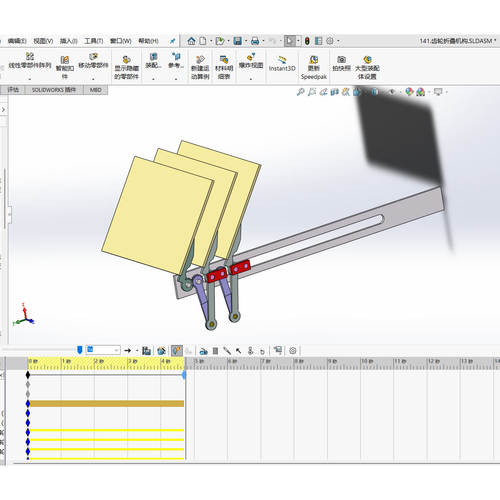500x500 pixels.
Task: Click 线性零部件阵列 button
Action: [30, 61]
